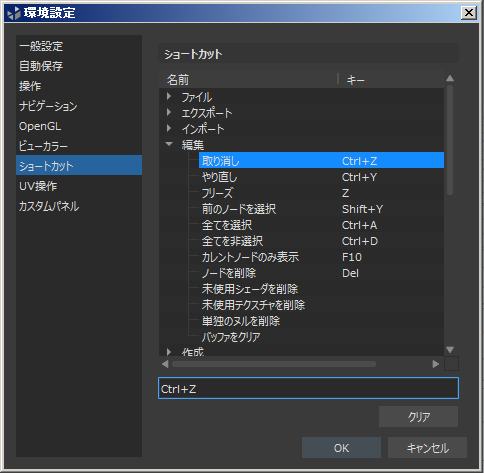
Task: Select the ノードを削除 shortcut row
Action: [321, 273]
